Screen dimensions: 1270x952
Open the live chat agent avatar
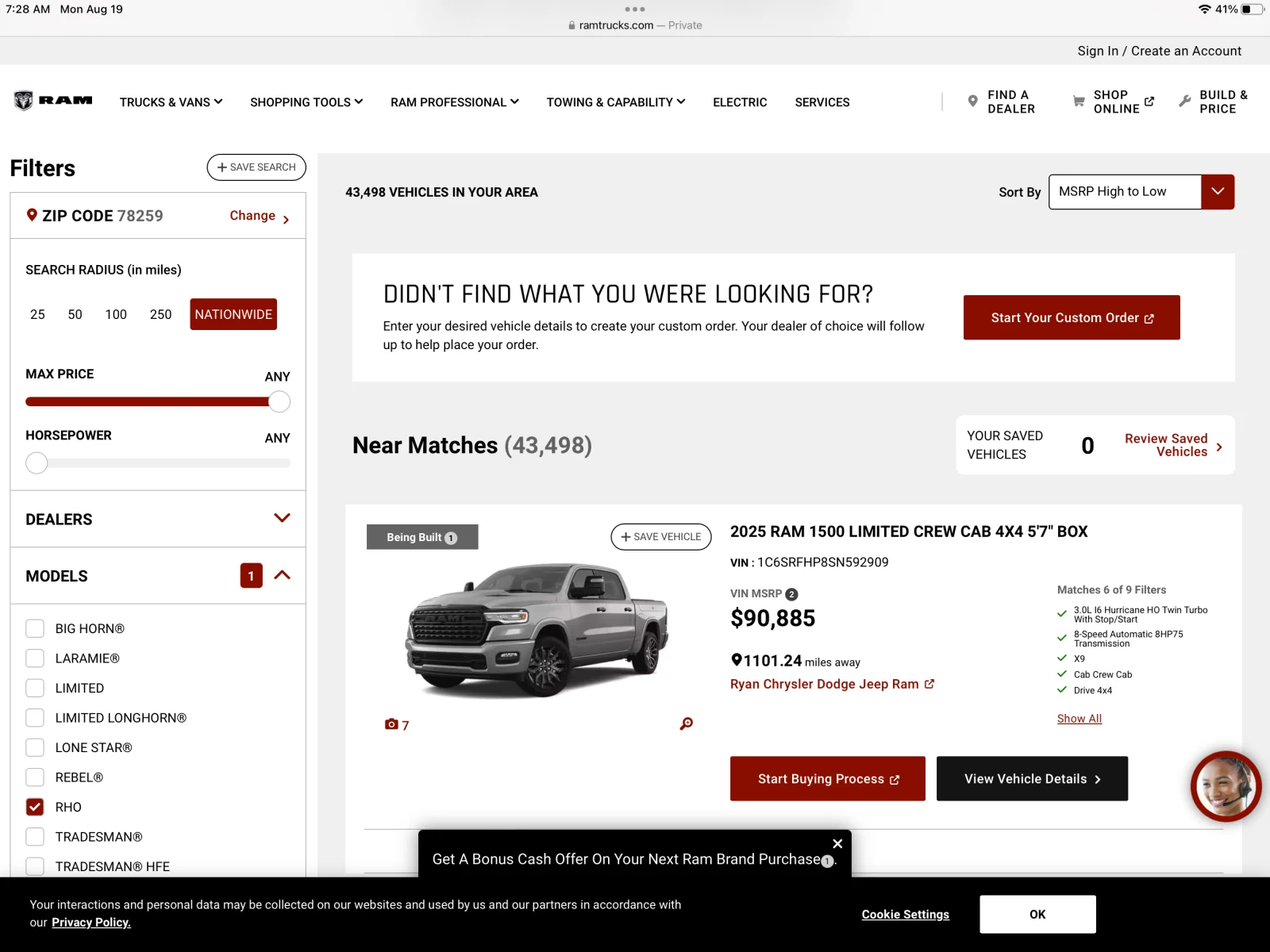(1226, 786)
